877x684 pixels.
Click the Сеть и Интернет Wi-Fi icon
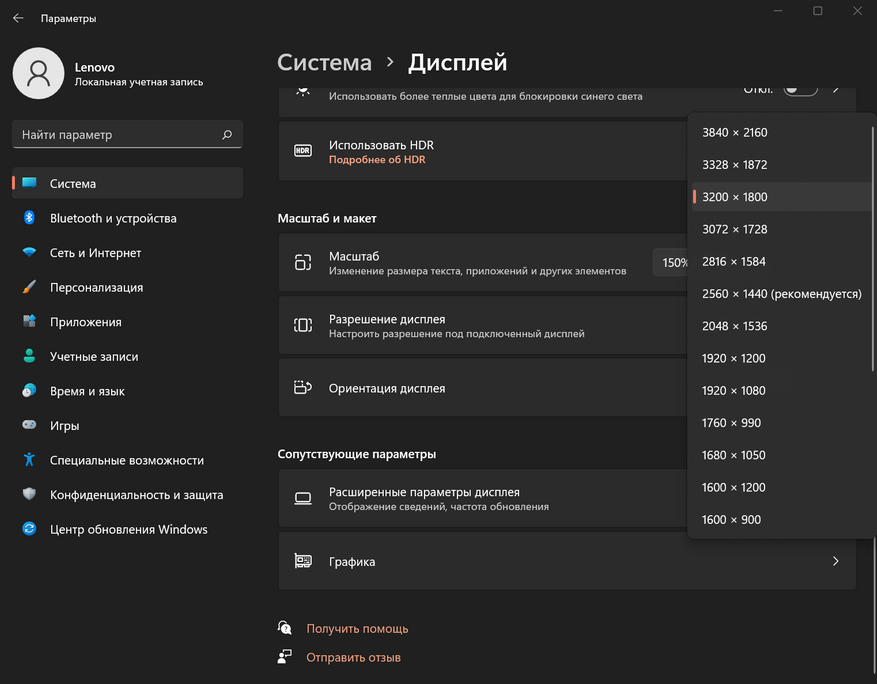click(30, 253)
